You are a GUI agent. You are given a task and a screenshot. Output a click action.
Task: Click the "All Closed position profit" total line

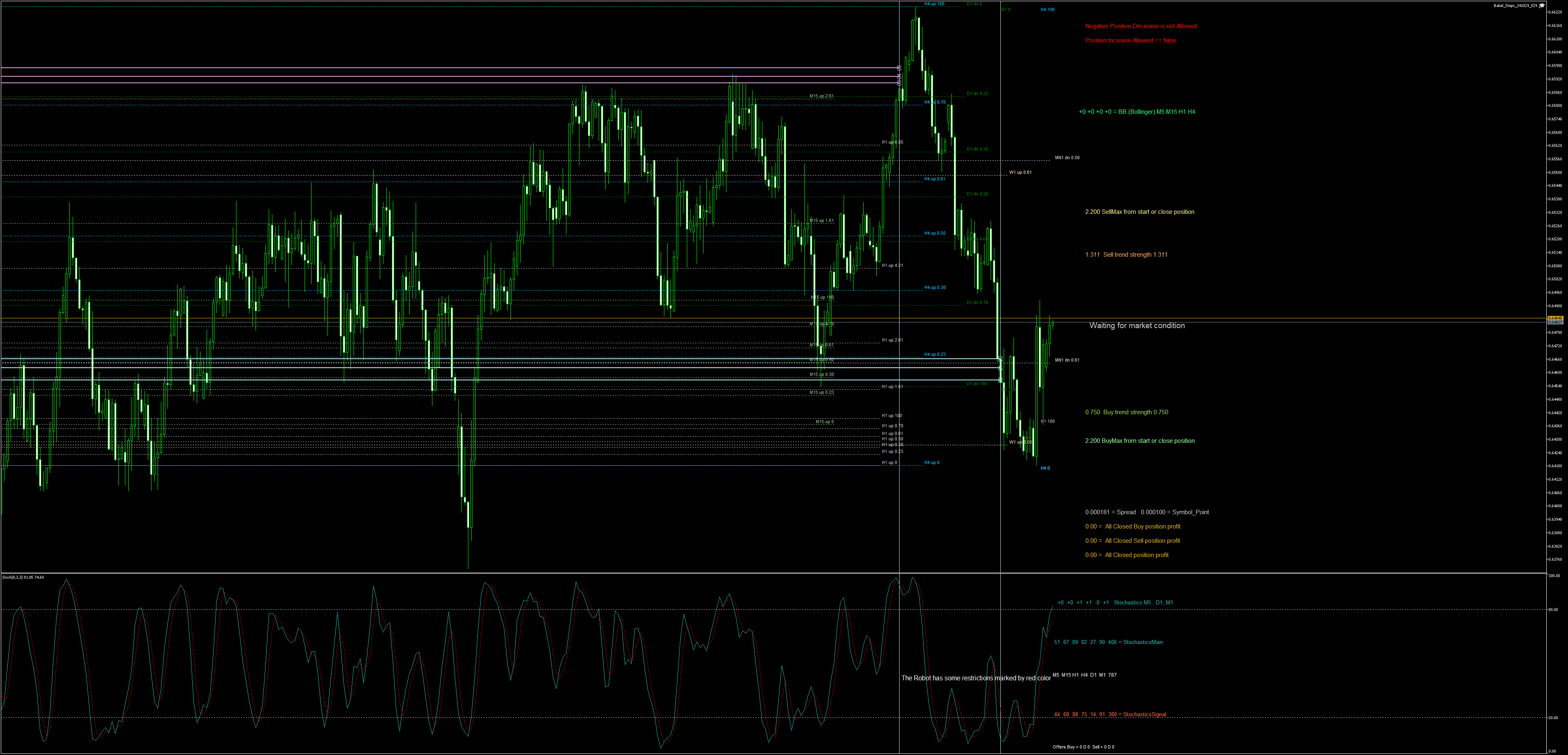(1127, 555)
